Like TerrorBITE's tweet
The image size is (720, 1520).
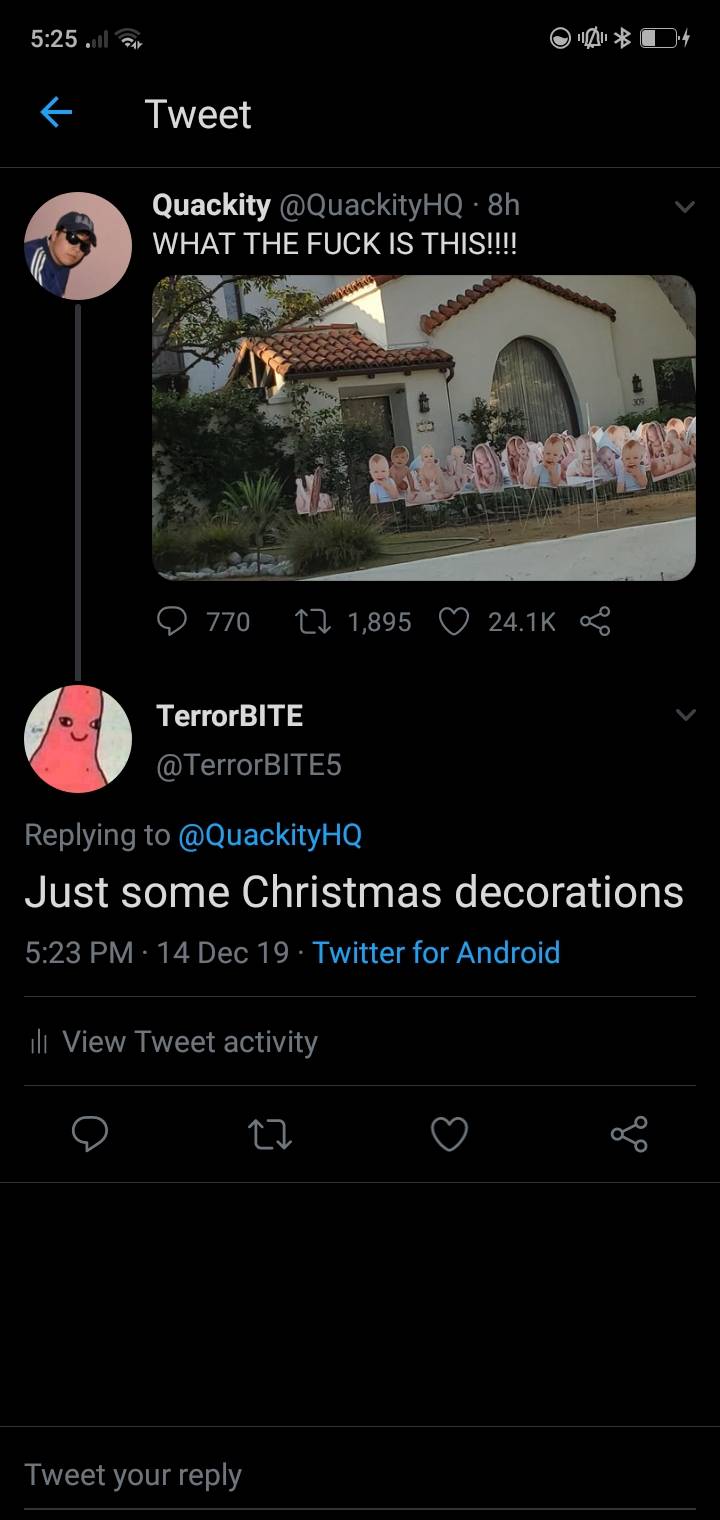[x=449, y=1134]
